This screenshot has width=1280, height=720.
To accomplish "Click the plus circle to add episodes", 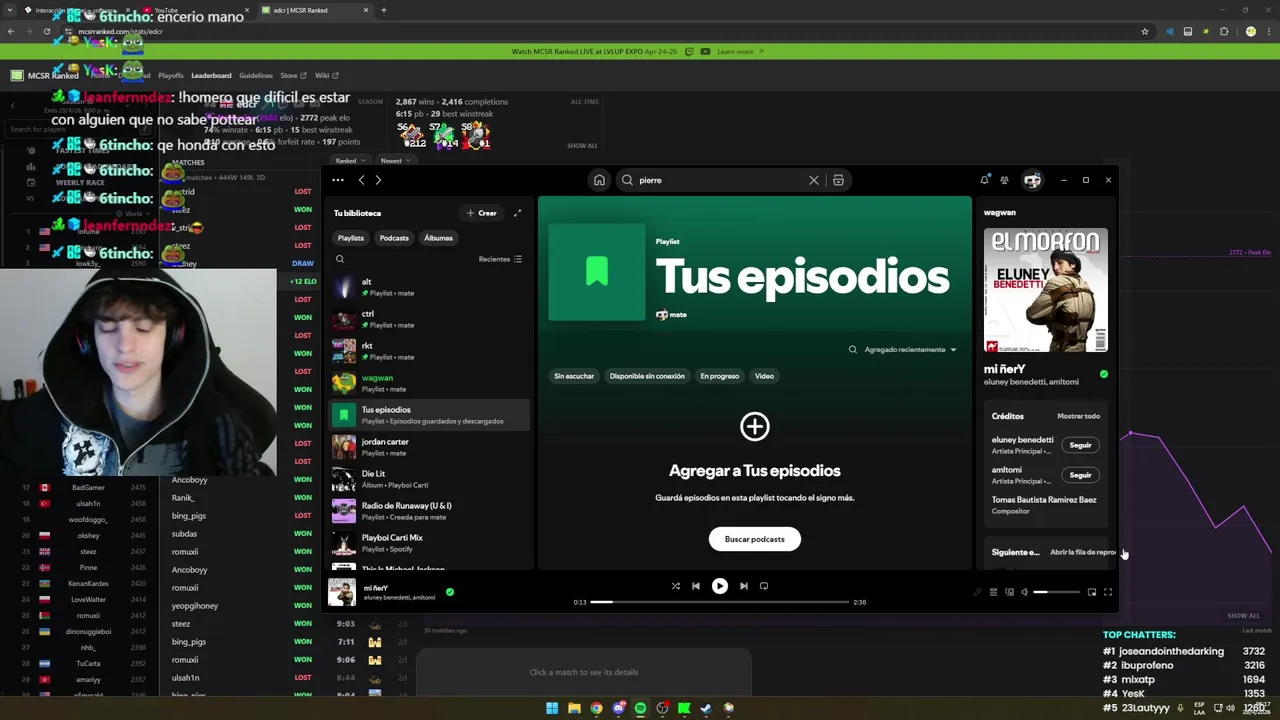I will 755,427.
